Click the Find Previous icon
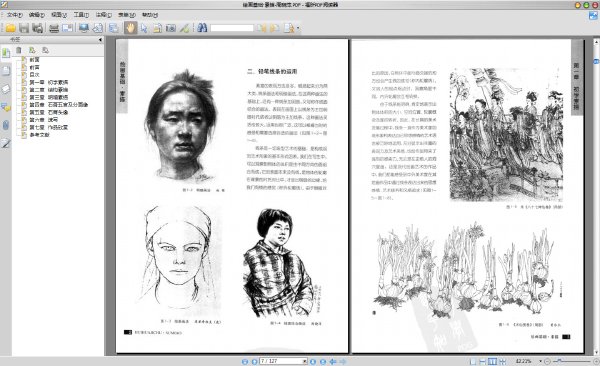Viewport: 600px width, 366px height. (x=261, y=28)
